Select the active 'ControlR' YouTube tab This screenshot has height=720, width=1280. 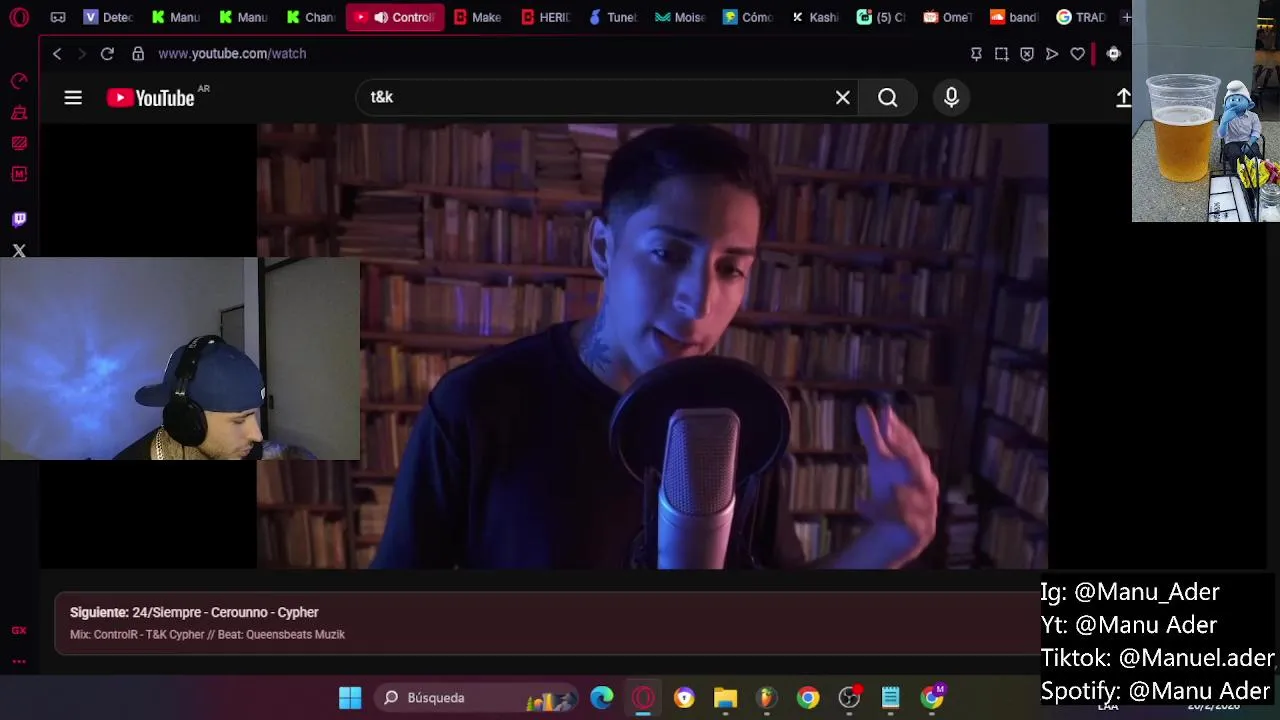(395, 17)
